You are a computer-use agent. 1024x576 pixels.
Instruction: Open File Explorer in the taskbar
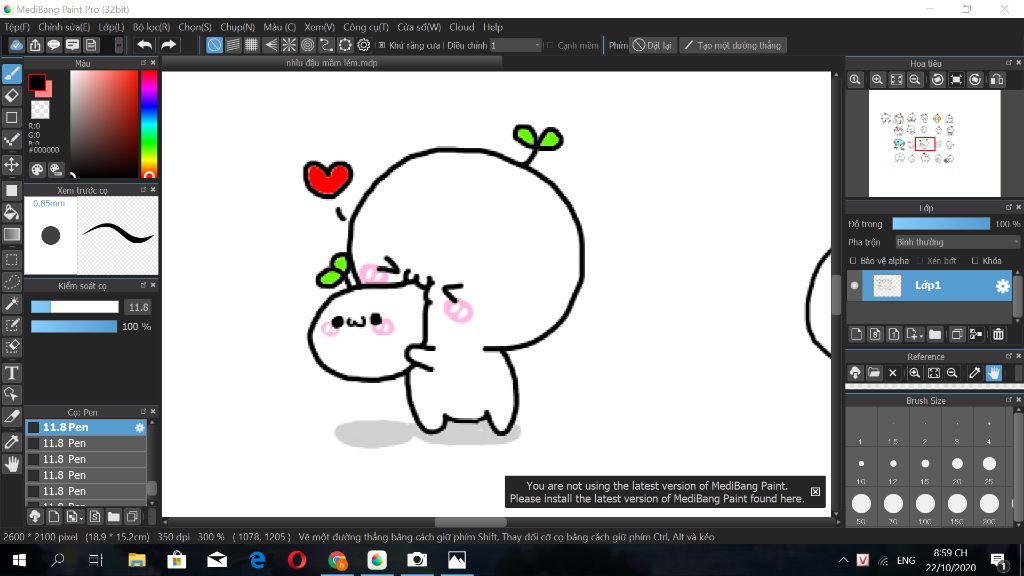(x=136, y=560)
